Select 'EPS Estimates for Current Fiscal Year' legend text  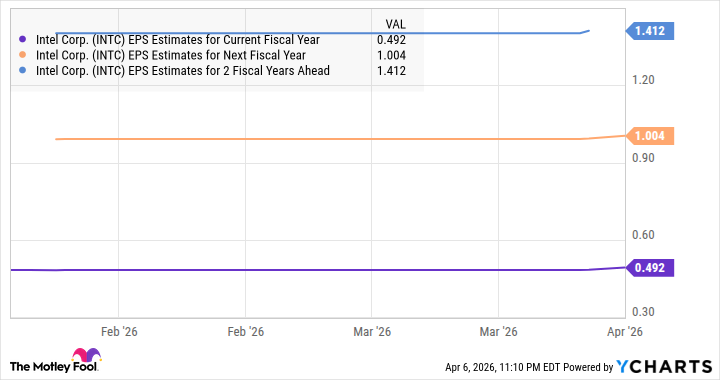click(224, 40)
